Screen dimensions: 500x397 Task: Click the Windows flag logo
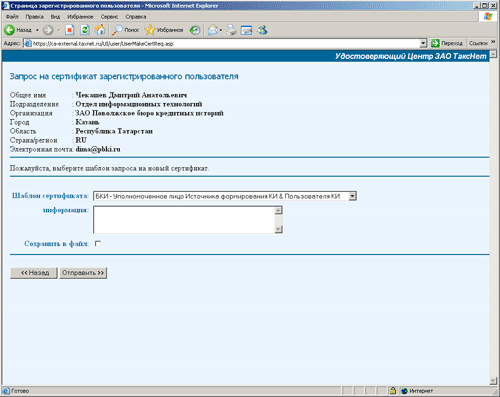pos(488,17)
